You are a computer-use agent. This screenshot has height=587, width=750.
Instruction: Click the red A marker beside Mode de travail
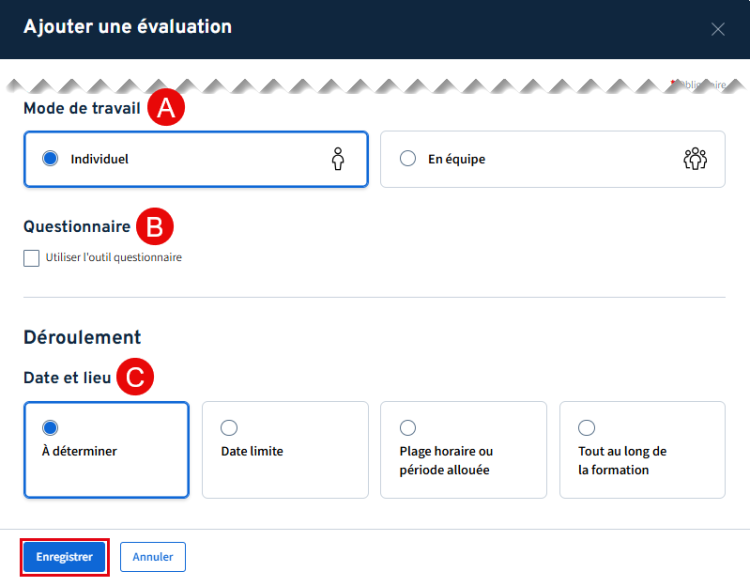(167, 108)
